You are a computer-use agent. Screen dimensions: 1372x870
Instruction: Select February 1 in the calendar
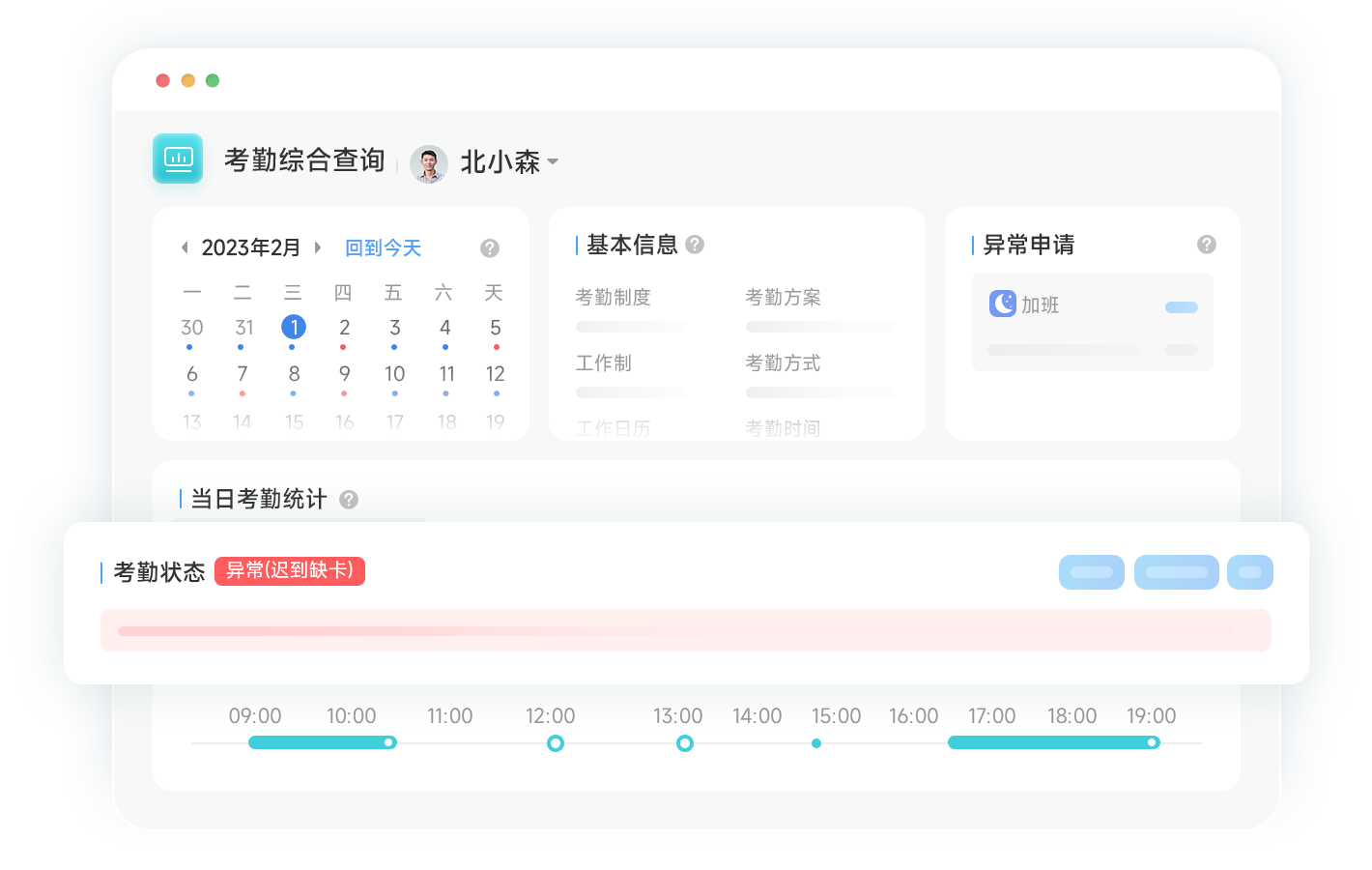pyautogui.click(x=294, y=328)
